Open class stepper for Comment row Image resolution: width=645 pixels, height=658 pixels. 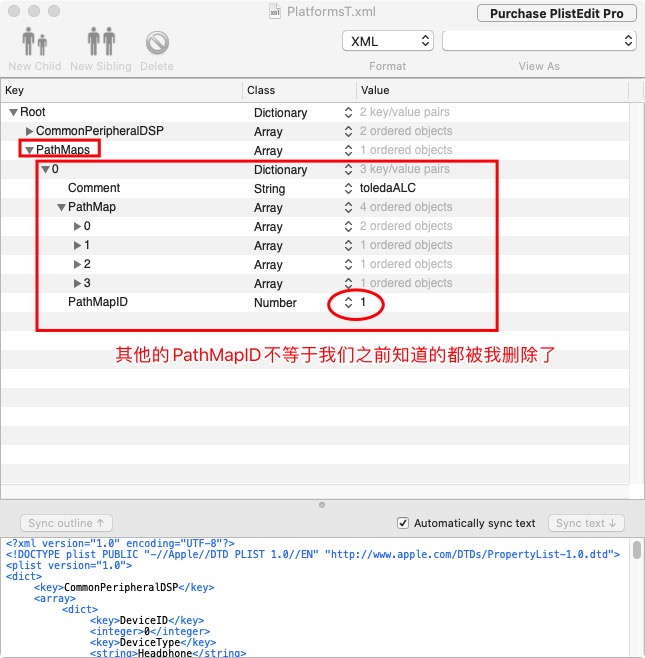pyautogui.click(x=348, y=188)
